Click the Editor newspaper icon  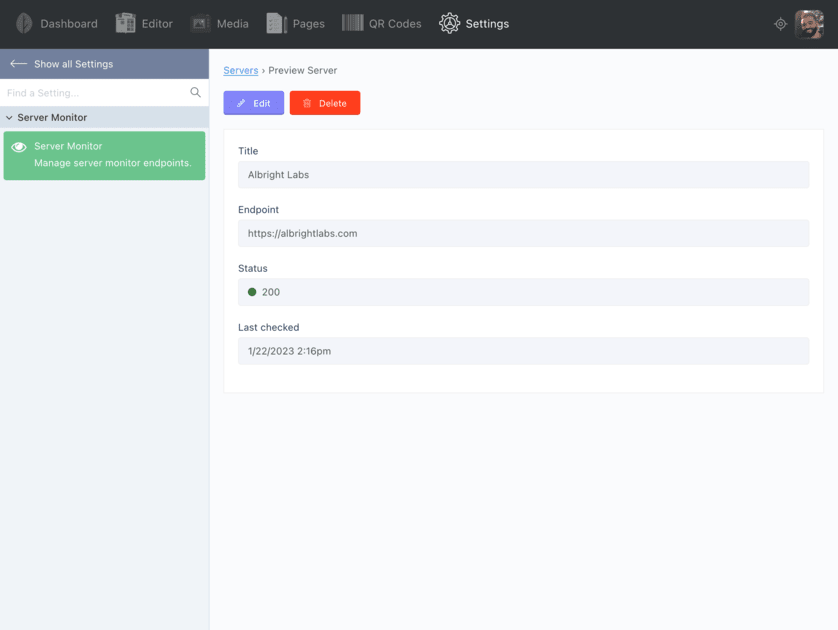126,24
